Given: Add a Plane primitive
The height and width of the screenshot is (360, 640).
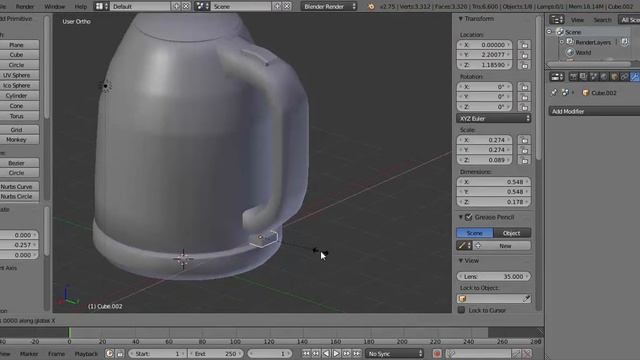Looking at the screenshot, I should [x=16, y=45].
